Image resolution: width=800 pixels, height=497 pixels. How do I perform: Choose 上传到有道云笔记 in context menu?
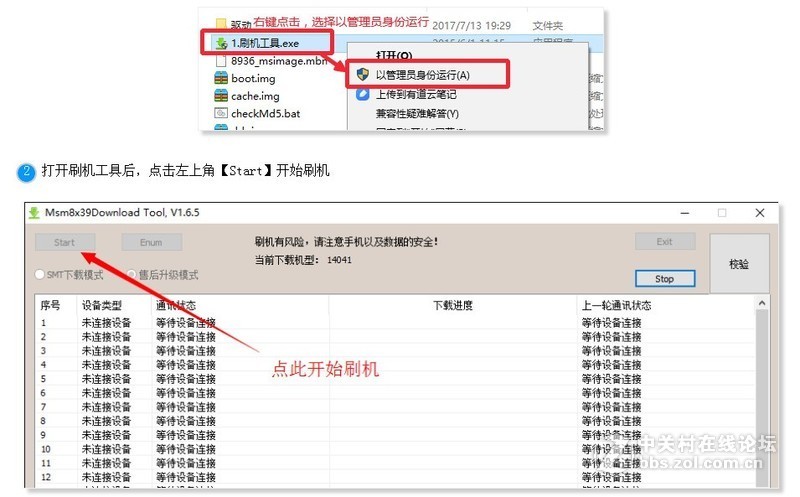tap(416, 94)
